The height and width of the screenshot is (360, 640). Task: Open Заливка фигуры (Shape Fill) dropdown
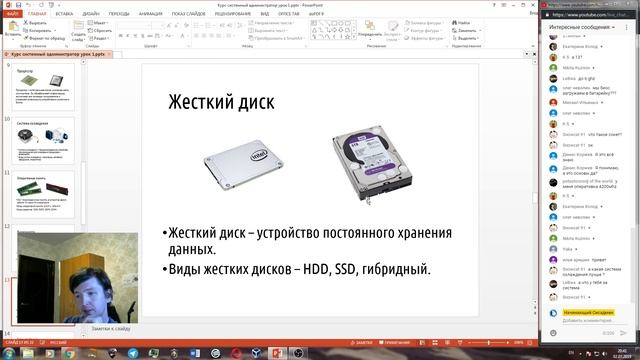(x=424, y=23)
